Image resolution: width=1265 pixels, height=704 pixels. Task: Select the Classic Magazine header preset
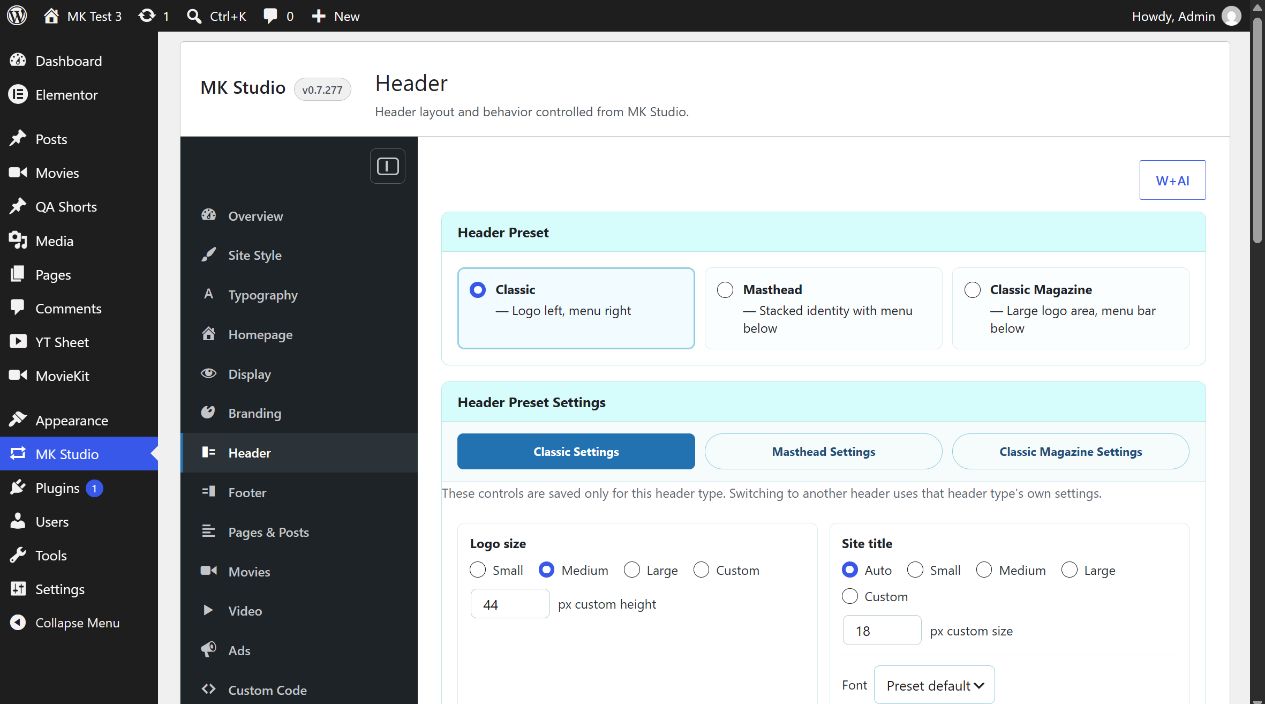pyautogui.click(x=1071, y=308)
